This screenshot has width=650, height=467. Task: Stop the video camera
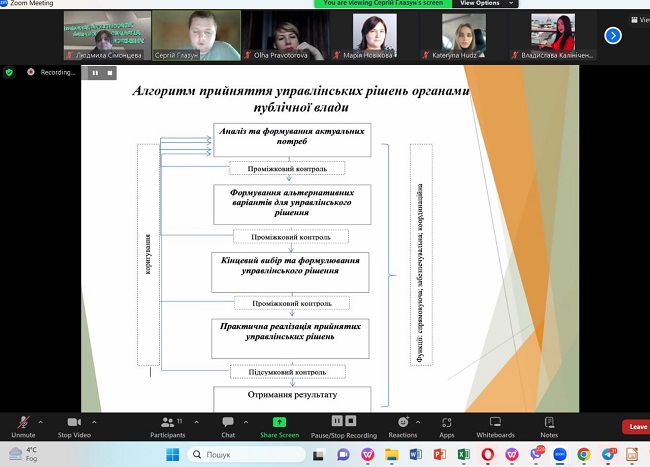(74, 427)
